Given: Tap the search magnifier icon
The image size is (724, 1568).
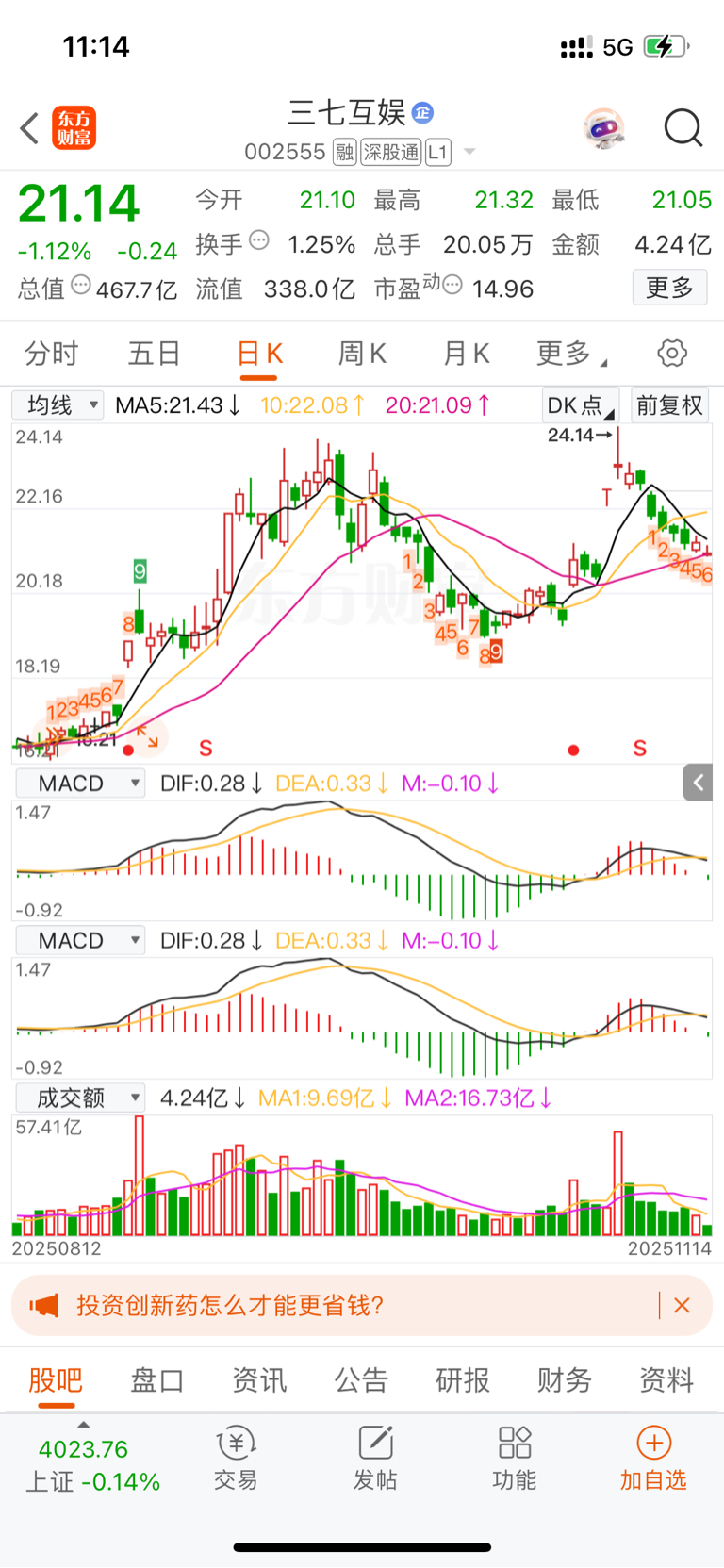Looking at the screenshot, I should click(683, 128).
